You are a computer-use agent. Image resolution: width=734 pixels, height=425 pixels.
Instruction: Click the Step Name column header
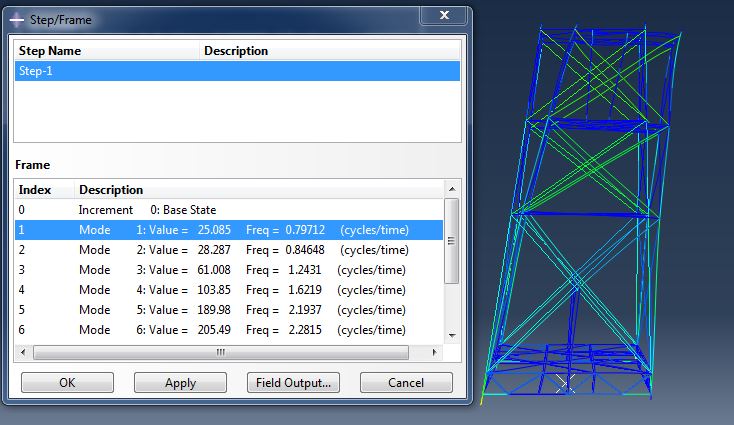(107, 51)
